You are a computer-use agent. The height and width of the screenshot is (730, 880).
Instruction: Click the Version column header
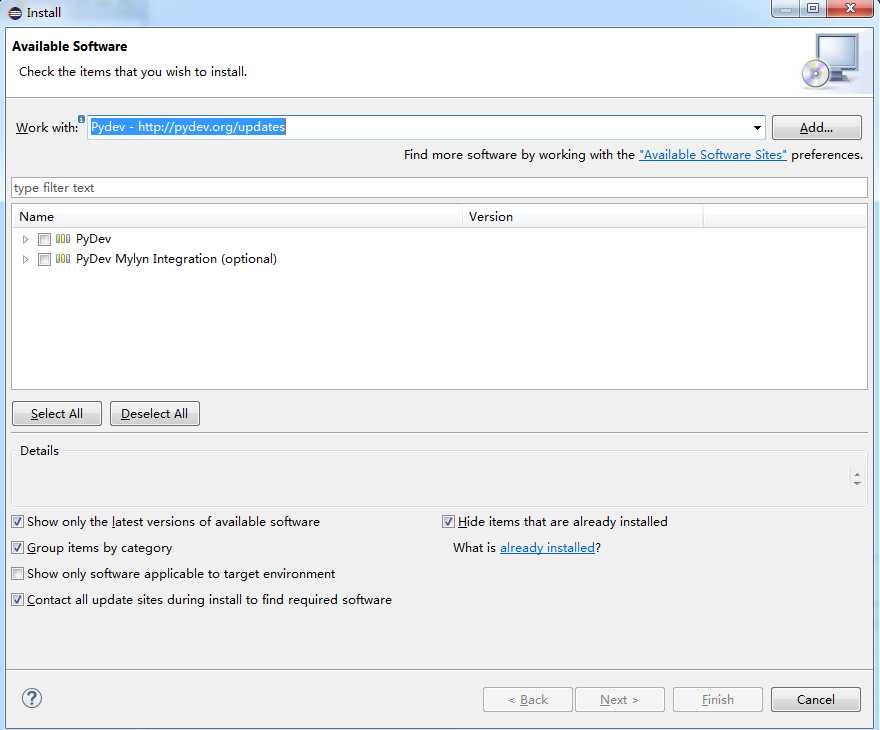tap(583, 217)
